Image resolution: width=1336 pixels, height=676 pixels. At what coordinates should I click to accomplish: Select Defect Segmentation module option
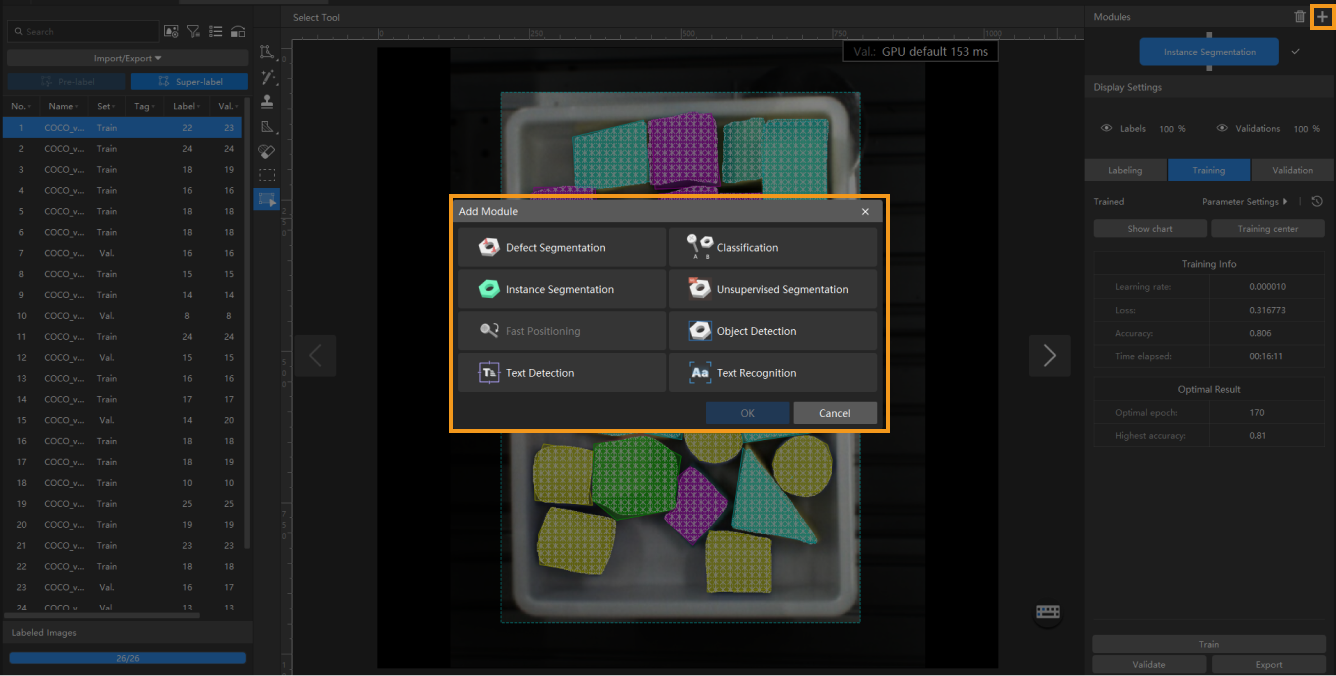pyautogui.click(x=561, y=248)
